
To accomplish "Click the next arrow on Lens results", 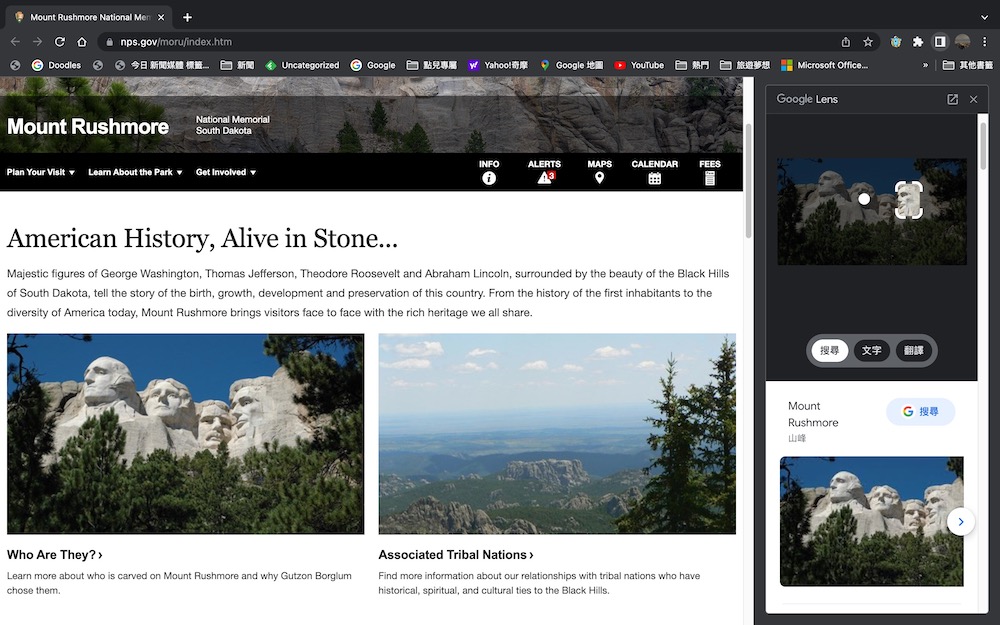I will click(x=960, y=522).
